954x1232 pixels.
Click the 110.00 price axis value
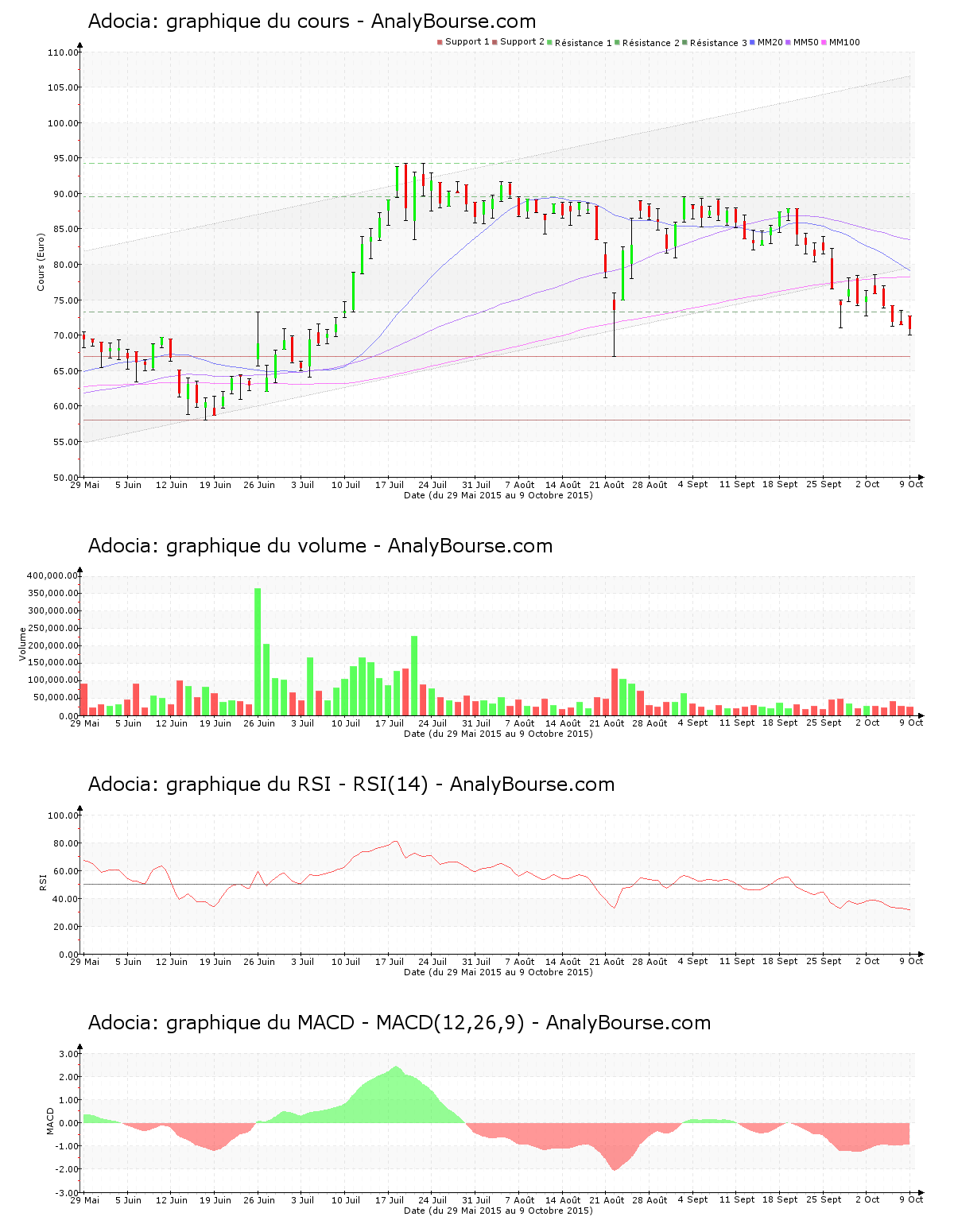click(63, 52)
